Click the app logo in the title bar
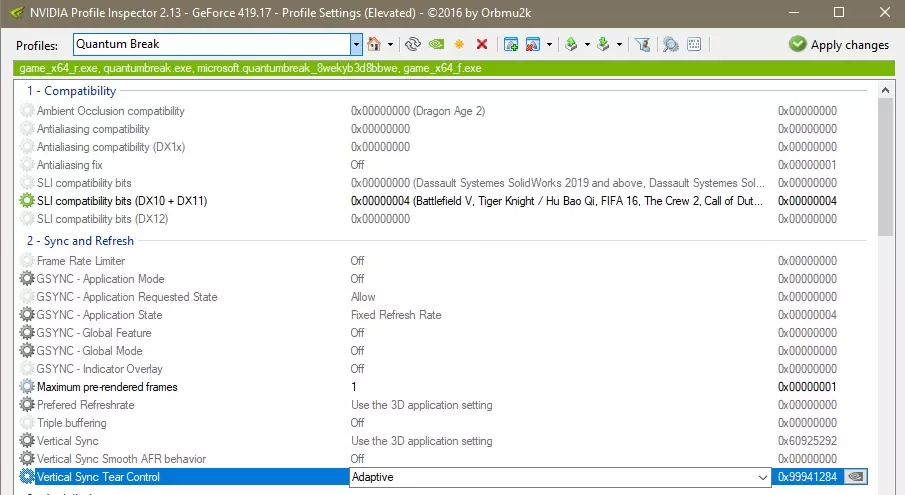The width and height of the screenshot is (905, 495). [17, 12]
